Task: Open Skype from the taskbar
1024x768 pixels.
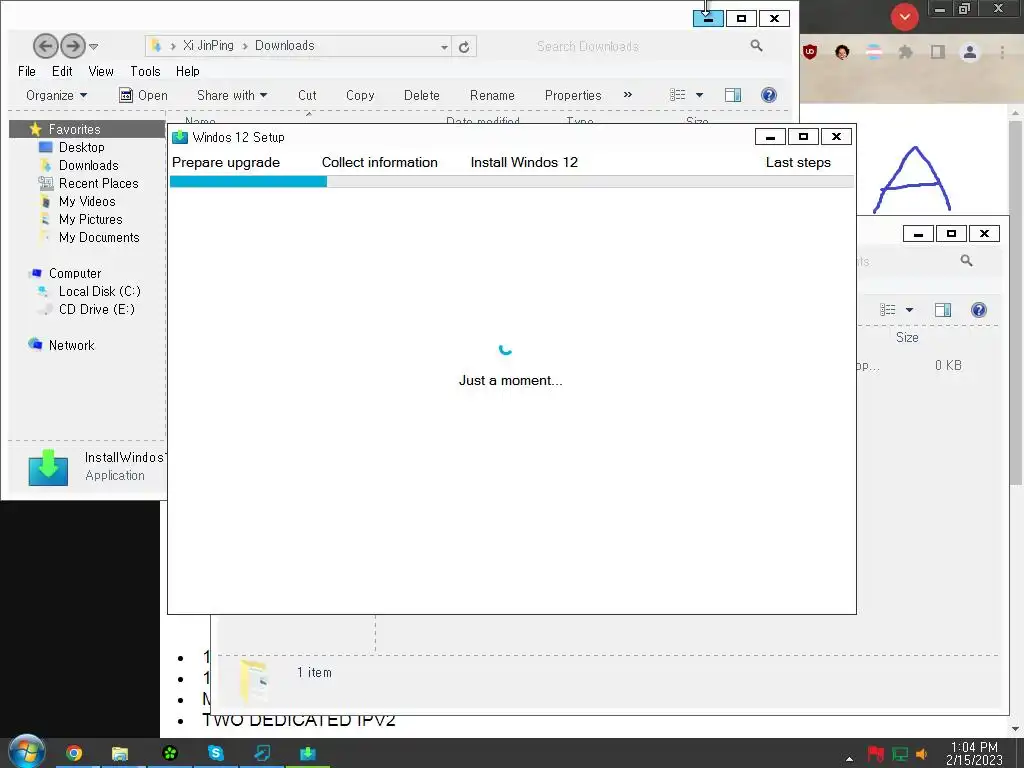Action: tap(216, 753)
